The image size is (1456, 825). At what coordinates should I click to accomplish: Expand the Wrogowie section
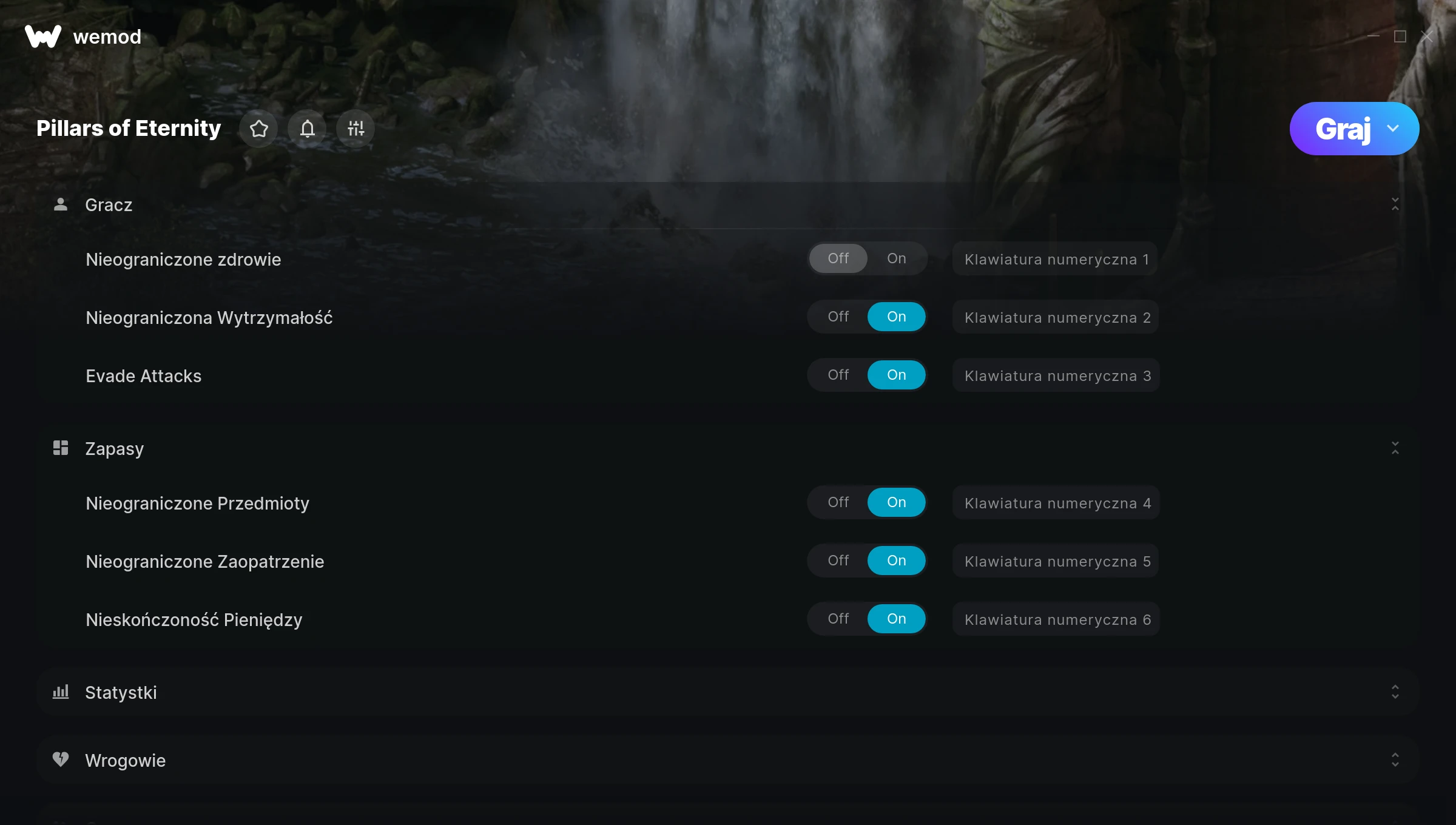[1395, 760]
